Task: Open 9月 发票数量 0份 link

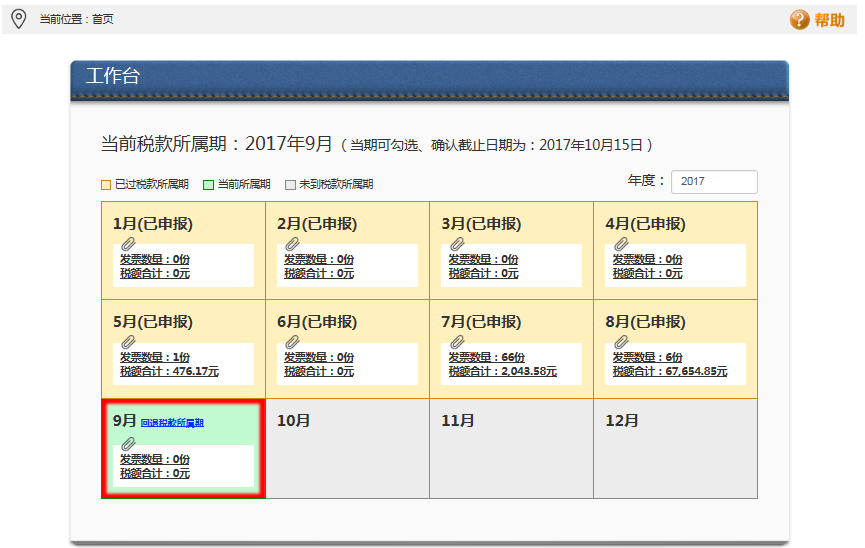Action: (155, 460)
